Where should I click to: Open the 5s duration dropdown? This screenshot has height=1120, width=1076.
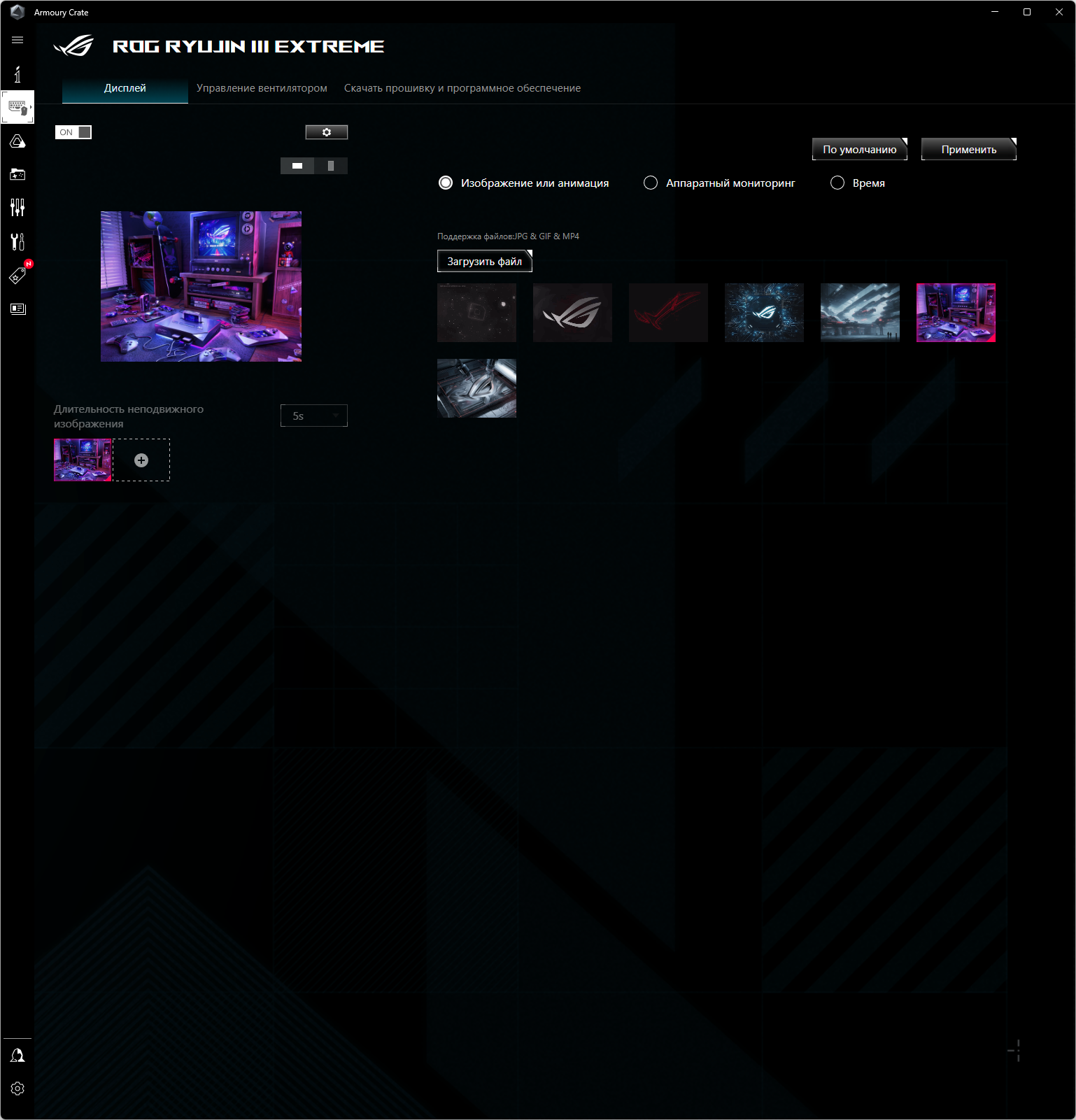[x=314, y=416]
